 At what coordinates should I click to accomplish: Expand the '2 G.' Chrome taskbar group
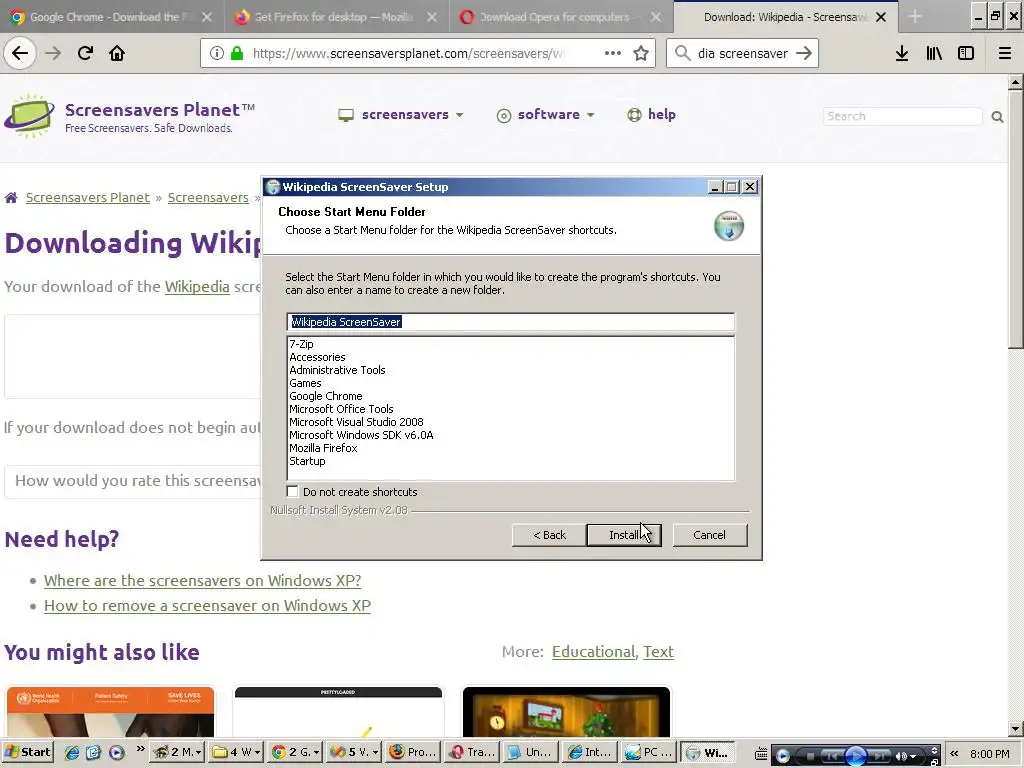[x=294, y=752]
